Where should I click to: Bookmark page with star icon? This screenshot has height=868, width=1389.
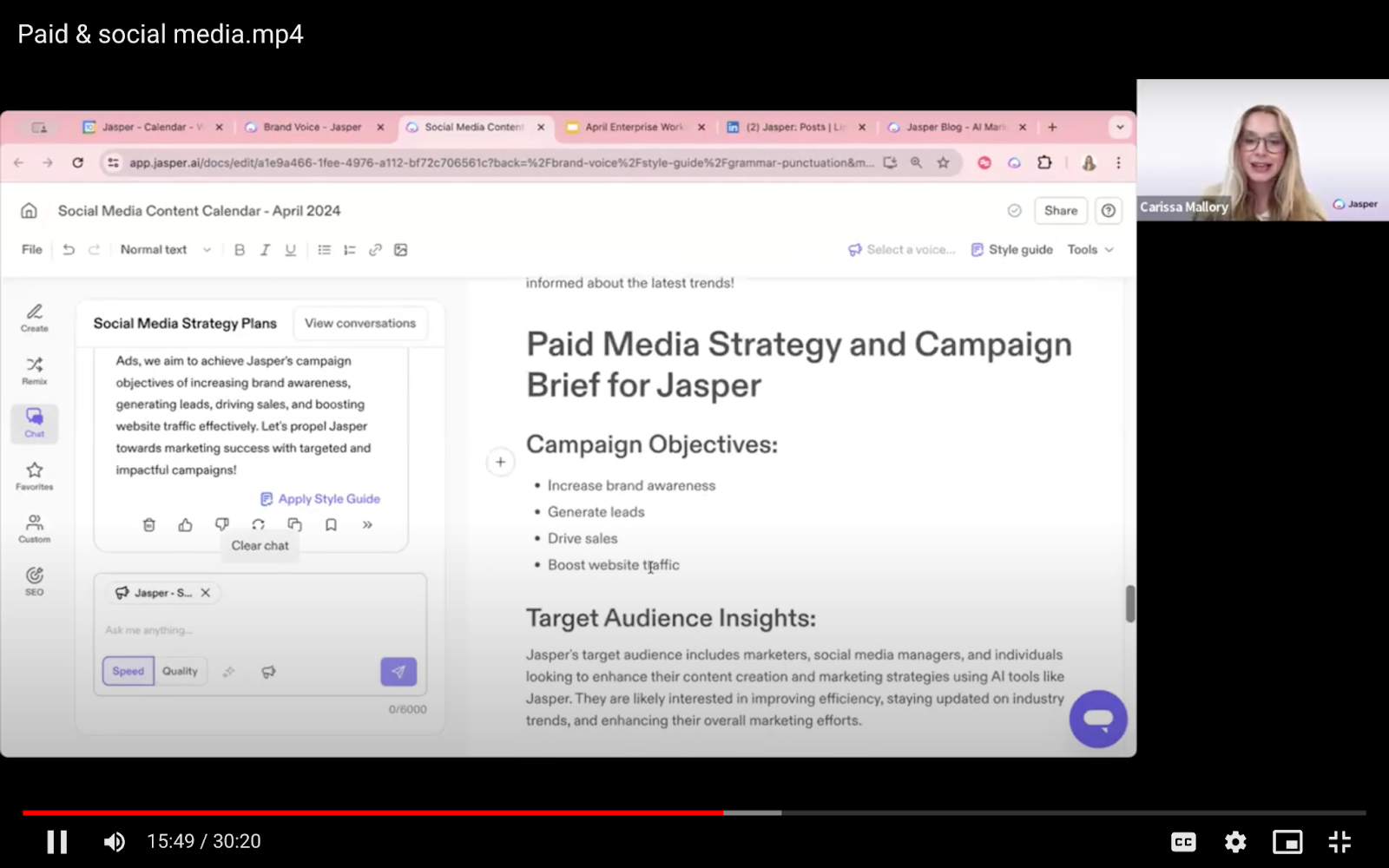coord(943,162)
